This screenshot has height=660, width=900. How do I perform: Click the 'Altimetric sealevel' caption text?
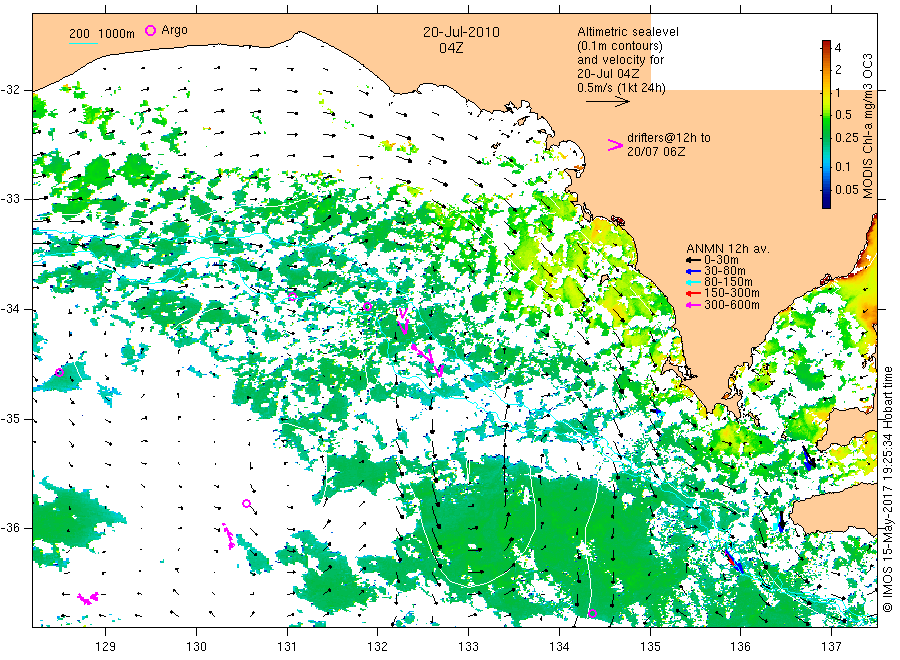(628, 32)
